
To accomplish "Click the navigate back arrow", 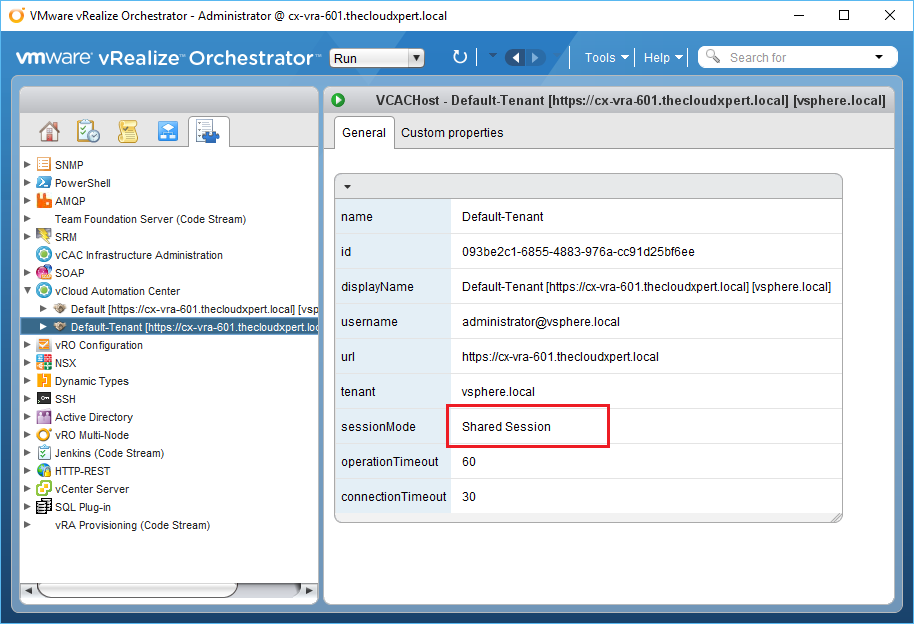I will [x=516, y=58].
